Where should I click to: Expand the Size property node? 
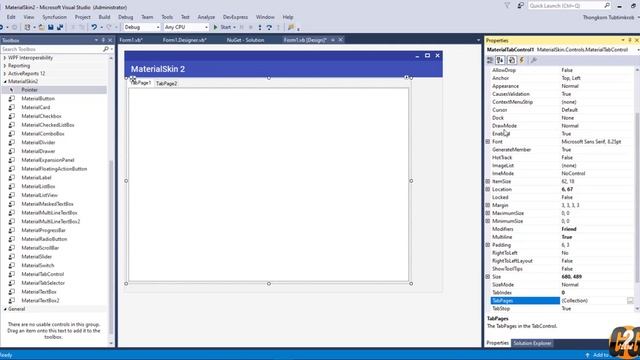tap(488, 277)
